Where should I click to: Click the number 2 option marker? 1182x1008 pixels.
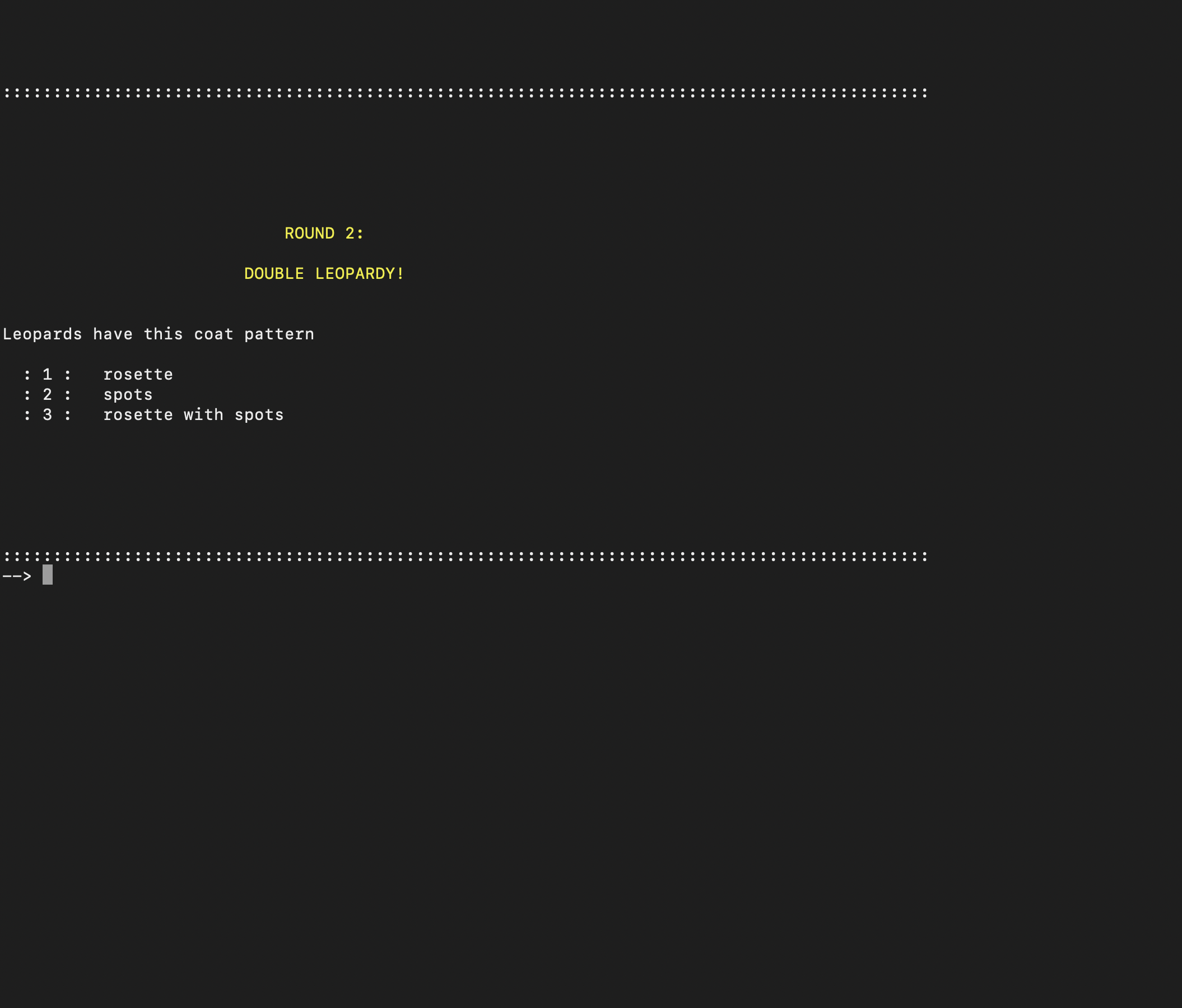click(48, 395)
